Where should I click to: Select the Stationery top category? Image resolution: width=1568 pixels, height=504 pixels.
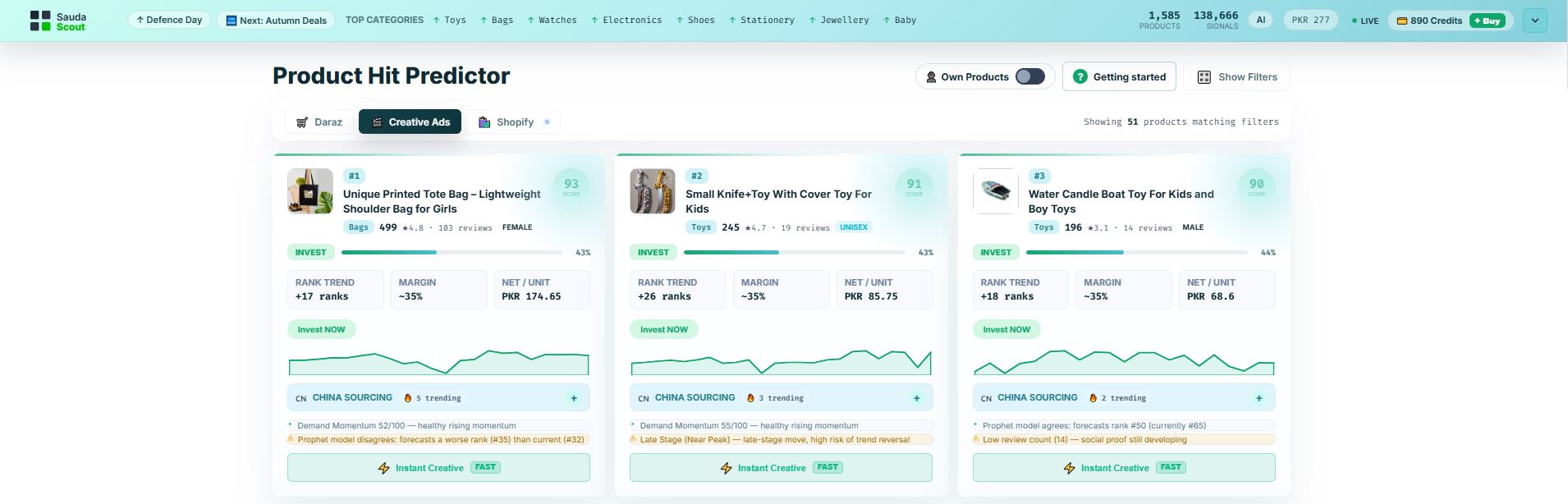(761, 20)
